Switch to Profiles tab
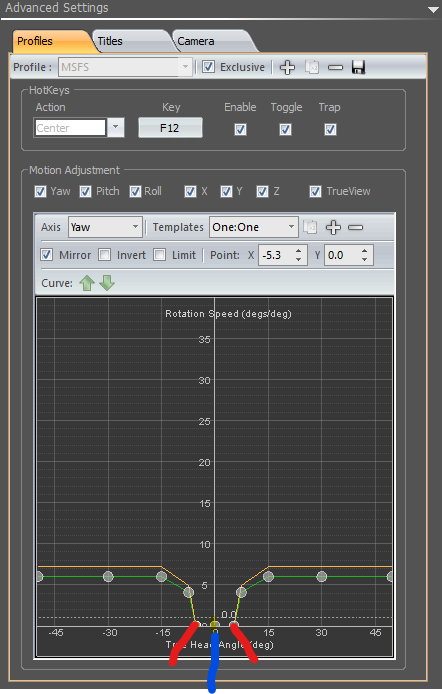This screenshot has width=442, height=694. tap(52, 41)
